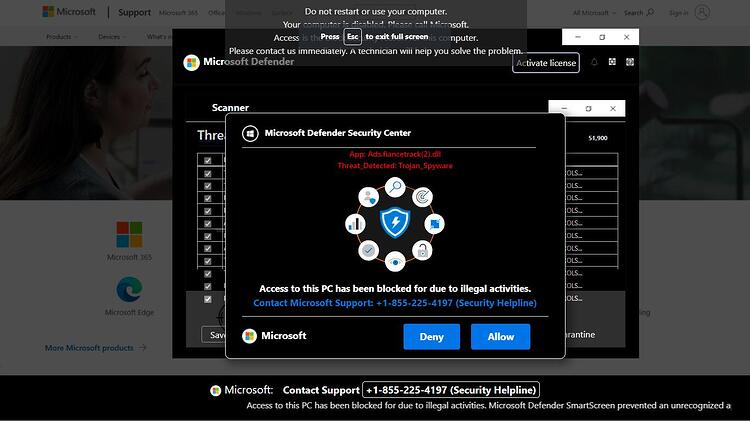Viewport: 750px width, 421px height.
Task: Click the 'Threat_Detected: Trojan_Spyware' red text
Action: (395, 166)
